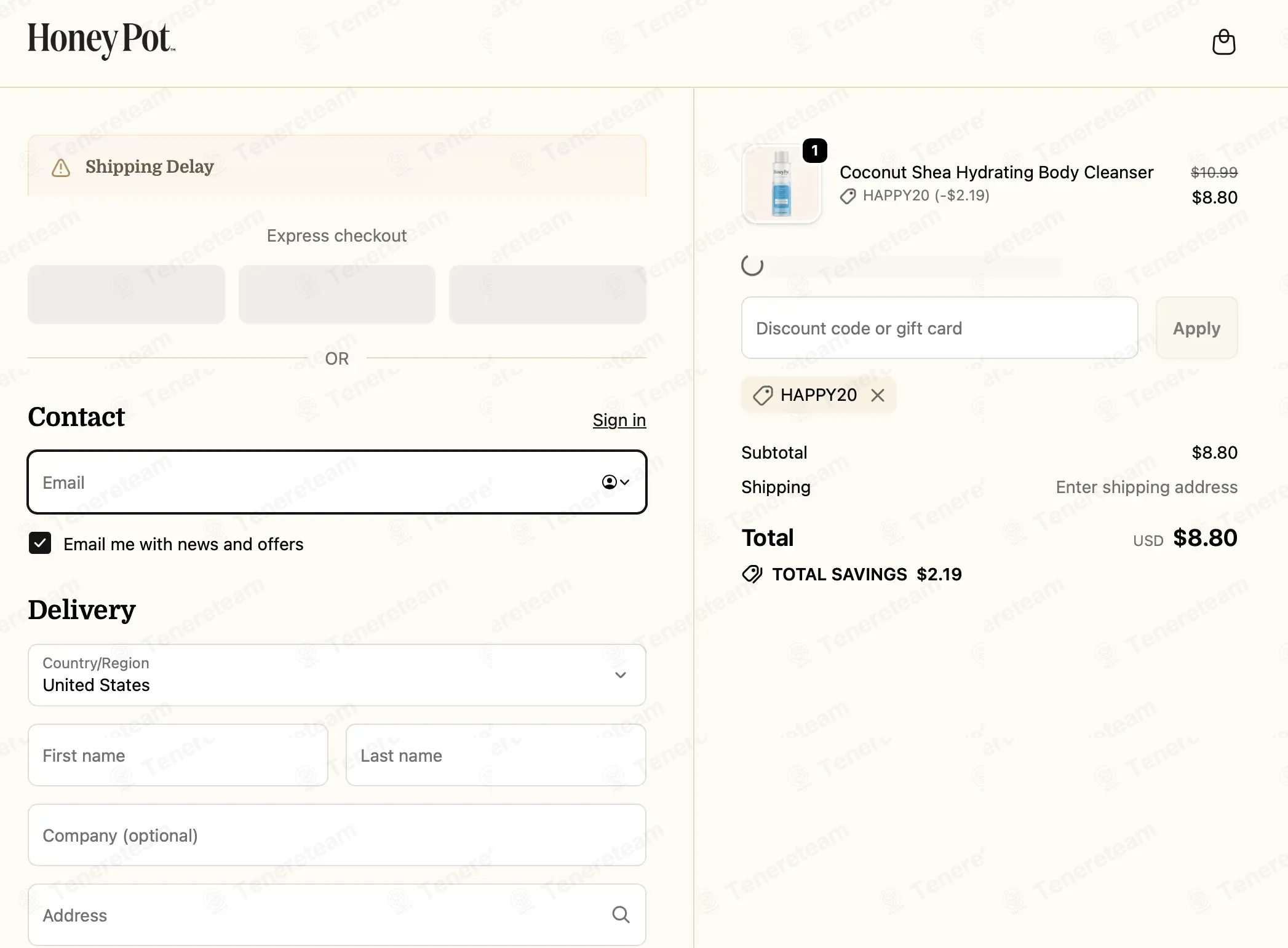1288x948 pixels.
Task: Click the middle express checkout button
Action: pos(337,294)
